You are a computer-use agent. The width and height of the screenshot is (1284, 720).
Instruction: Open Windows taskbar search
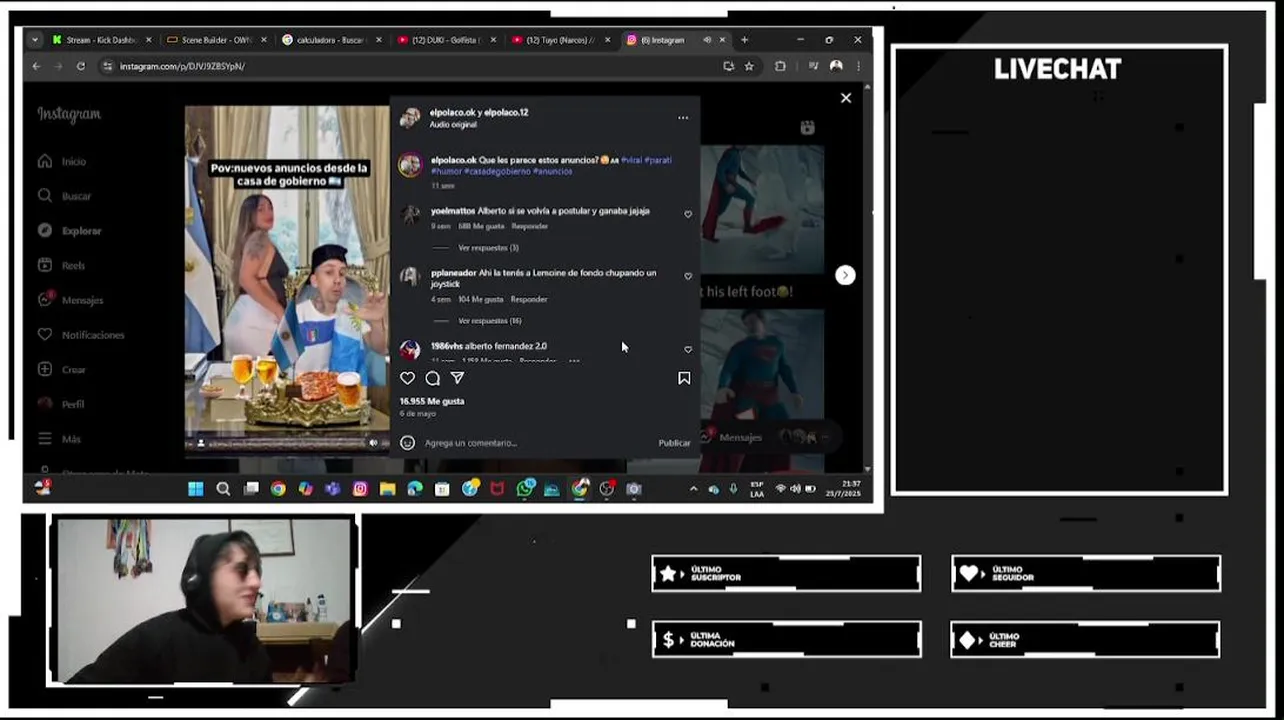(223, 489)
